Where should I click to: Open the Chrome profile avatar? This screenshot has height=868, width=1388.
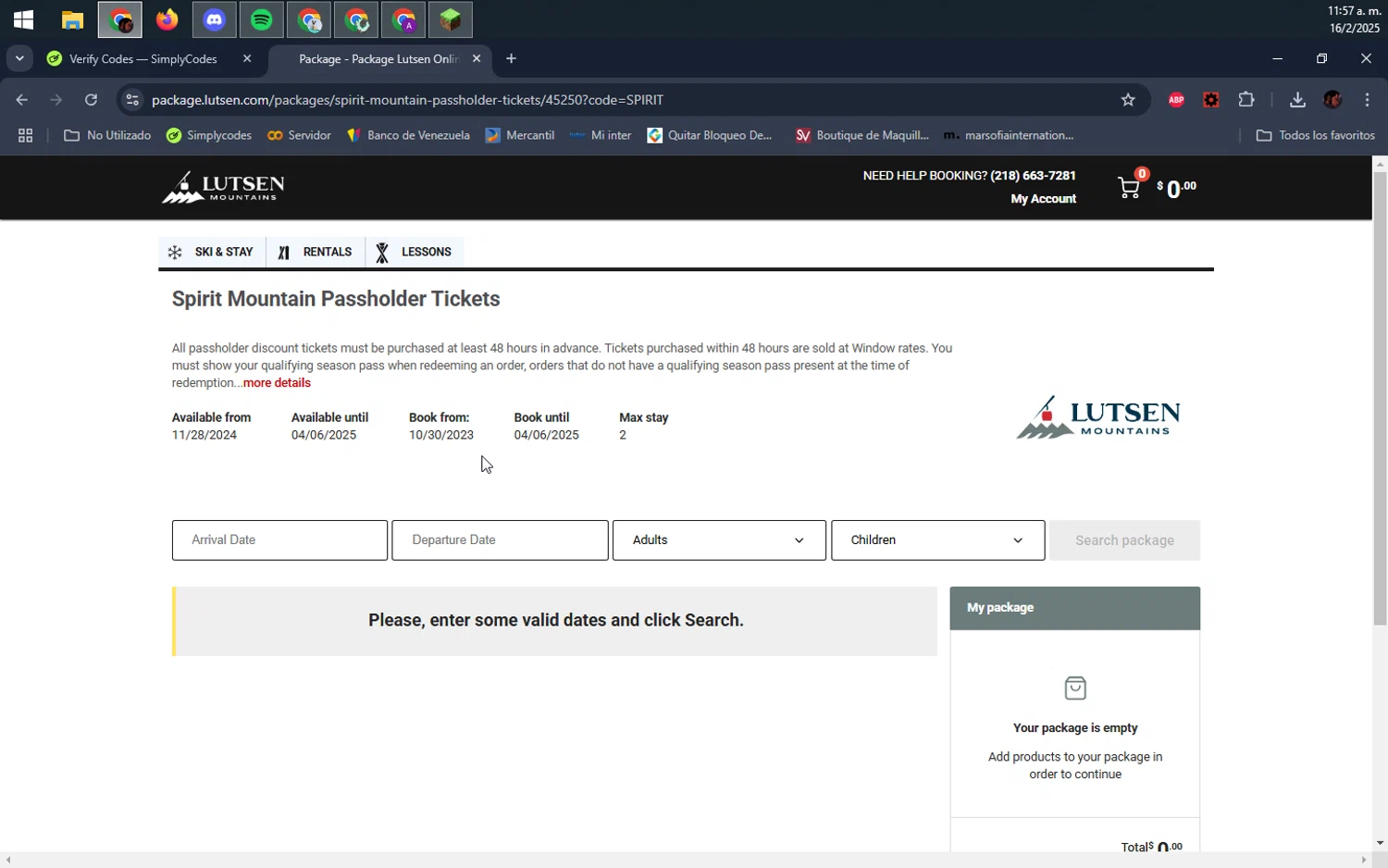pyautogui.click(x=1332, y=100)
